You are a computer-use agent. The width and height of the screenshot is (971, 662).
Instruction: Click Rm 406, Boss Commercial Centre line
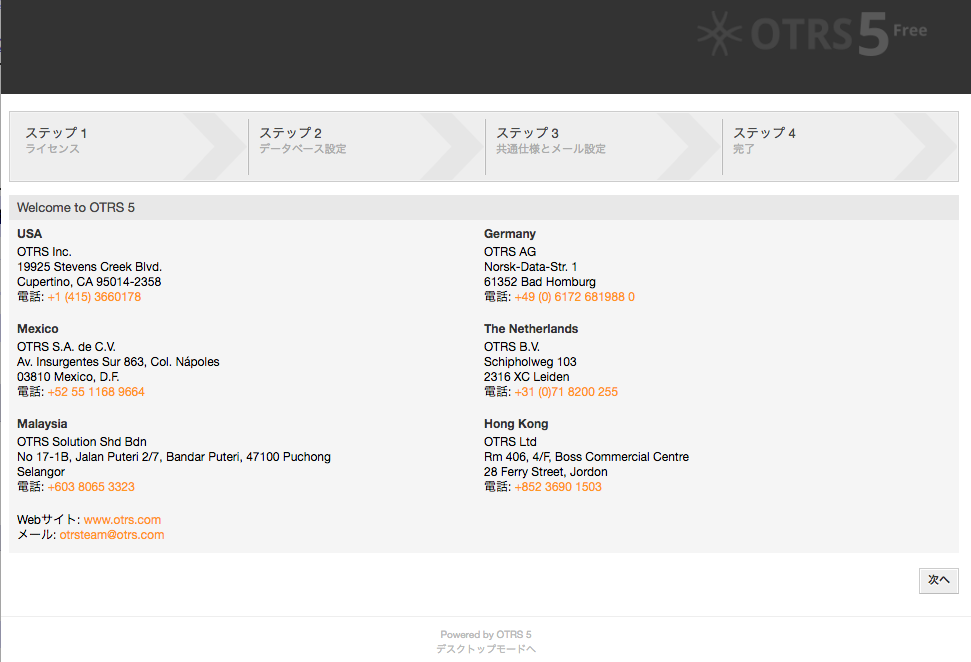pos(586,456)
